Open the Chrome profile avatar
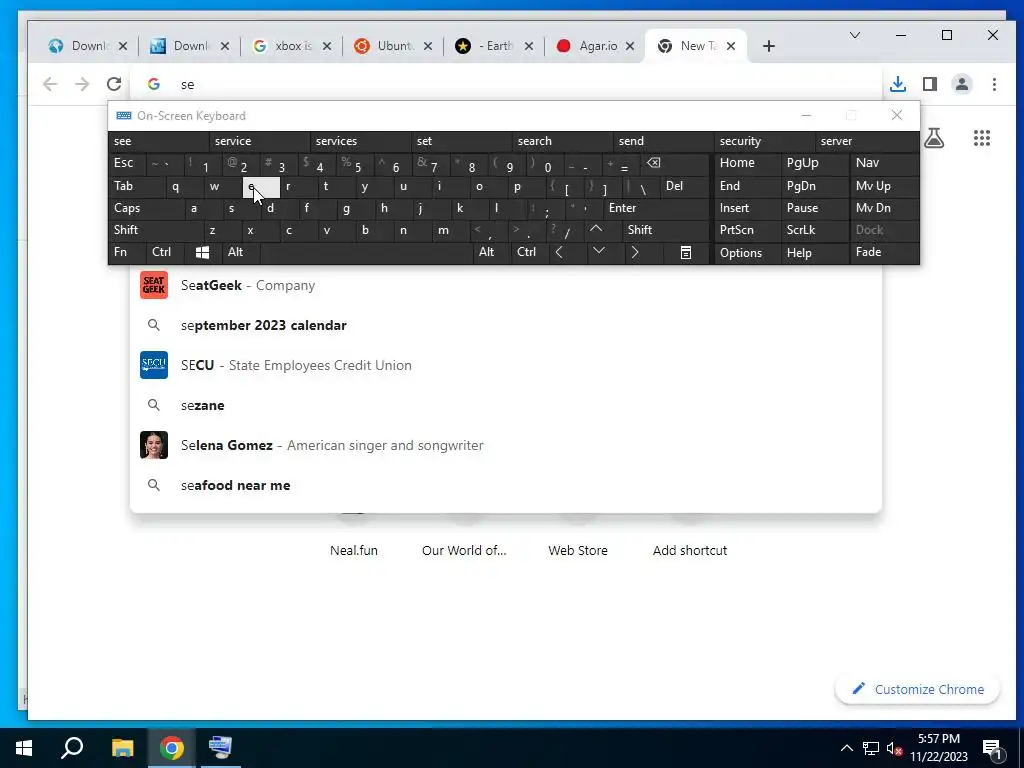This screenshot has width=1024, height=768. [962, 84]
